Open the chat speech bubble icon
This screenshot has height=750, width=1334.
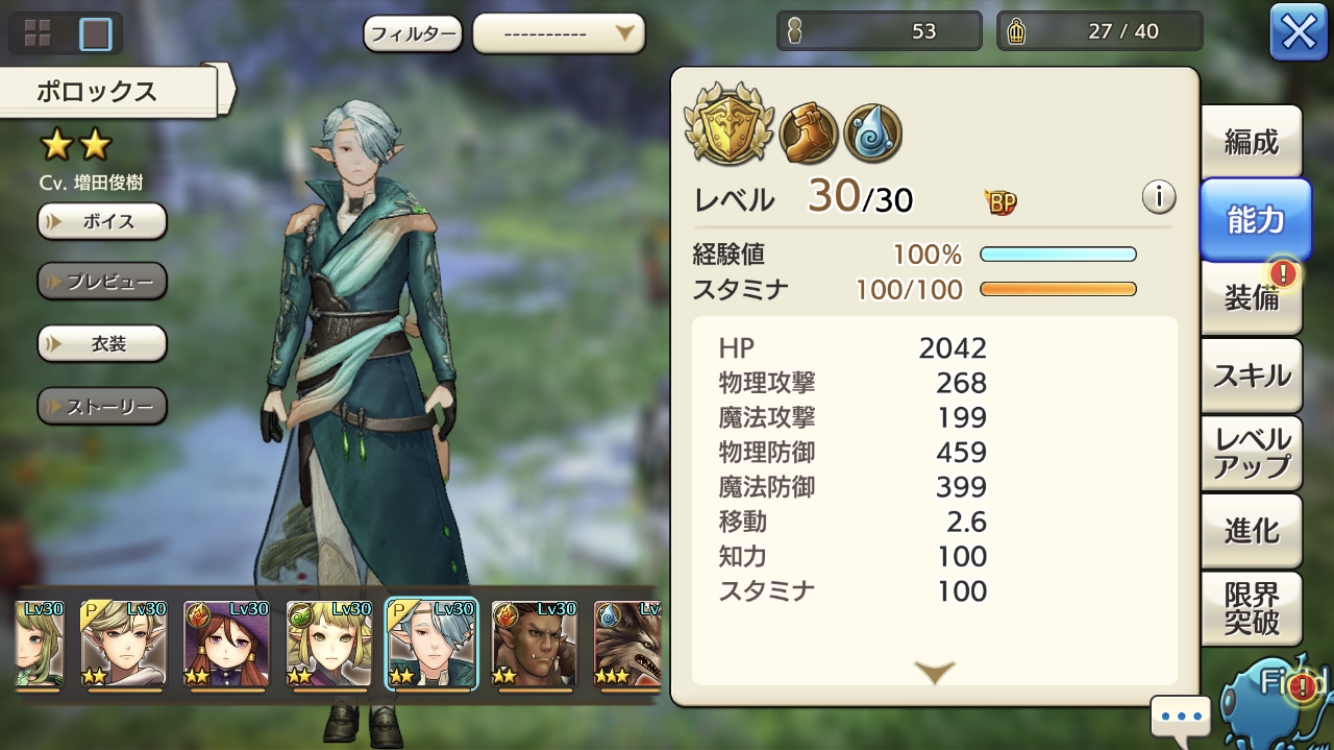pos(1181,717)
